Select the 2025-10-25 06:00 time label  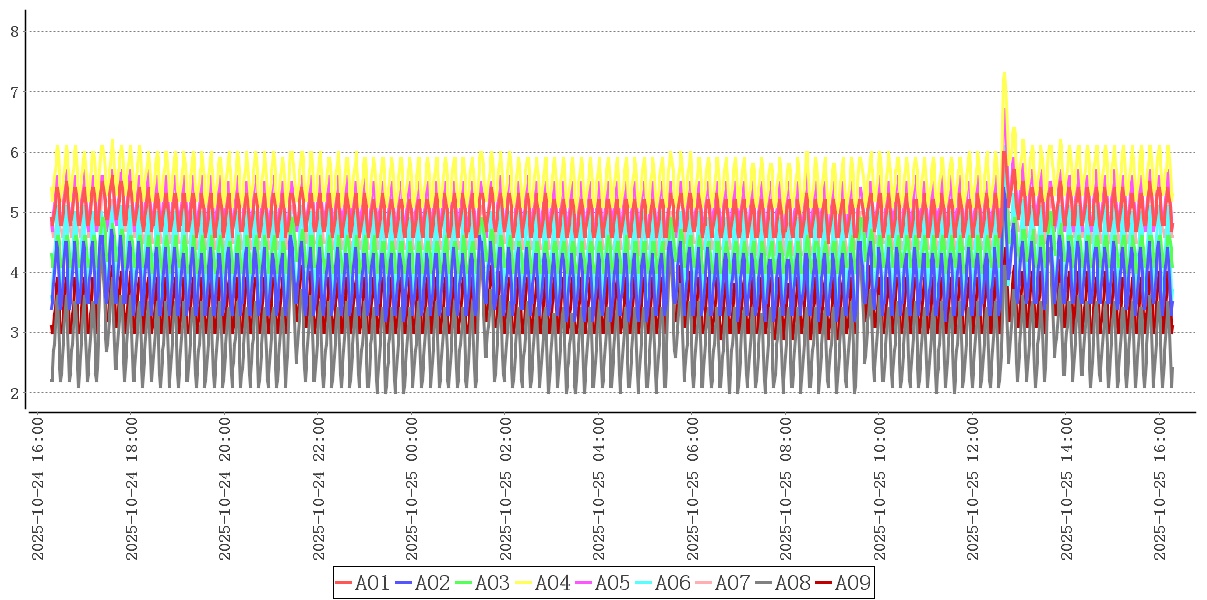[693, 489]
